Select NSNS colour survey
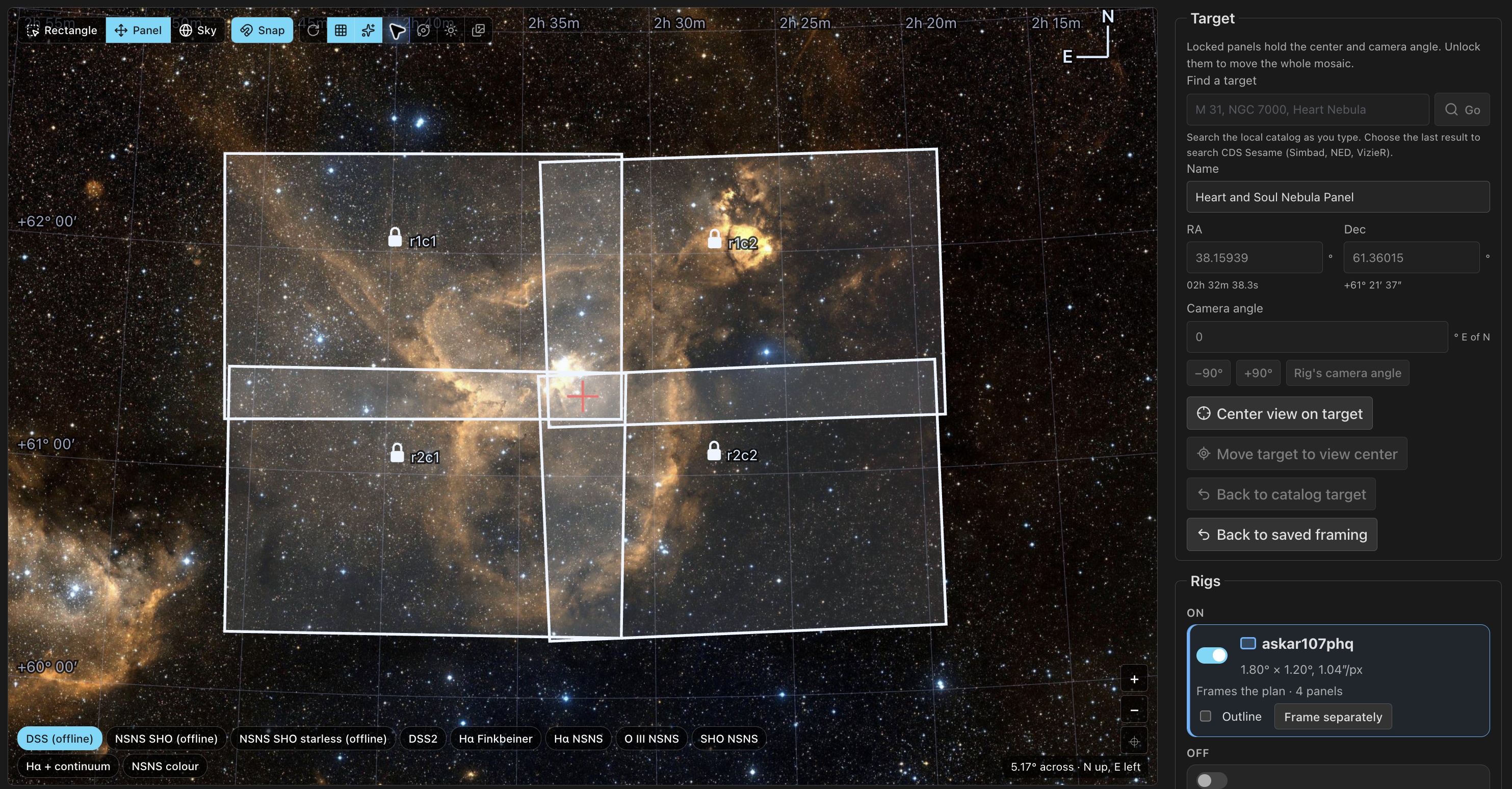 click(x=165, y=766)
